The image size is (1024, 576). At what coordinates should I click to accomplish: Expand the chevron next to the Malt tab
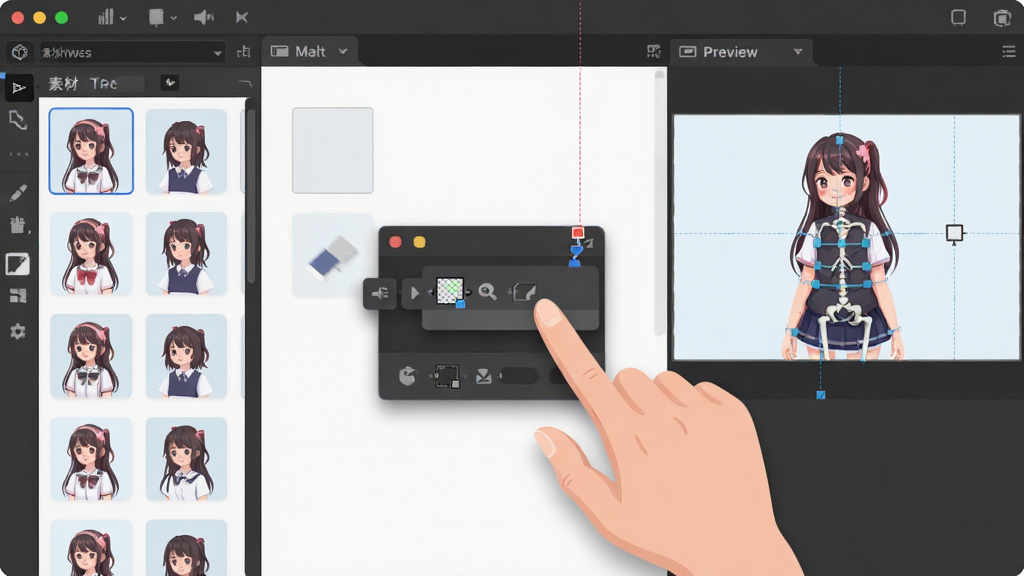pos(343,51)
